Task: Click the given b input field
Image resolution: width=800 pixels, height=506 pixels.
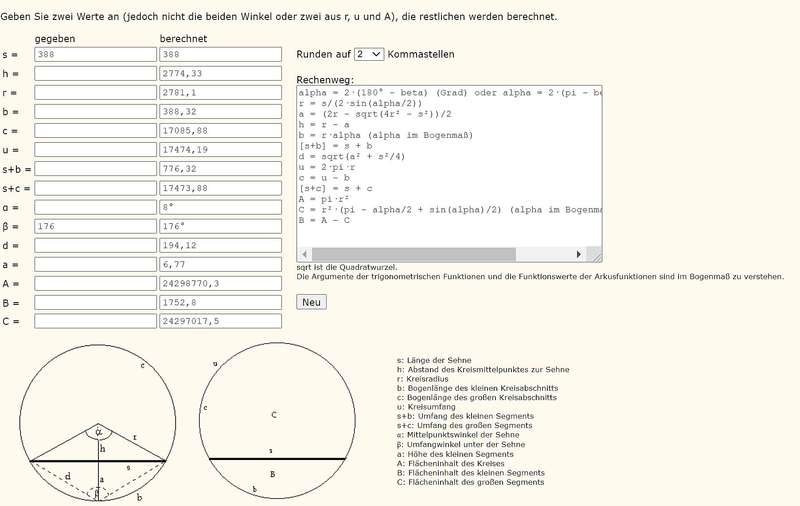Action: coord(95,112)
